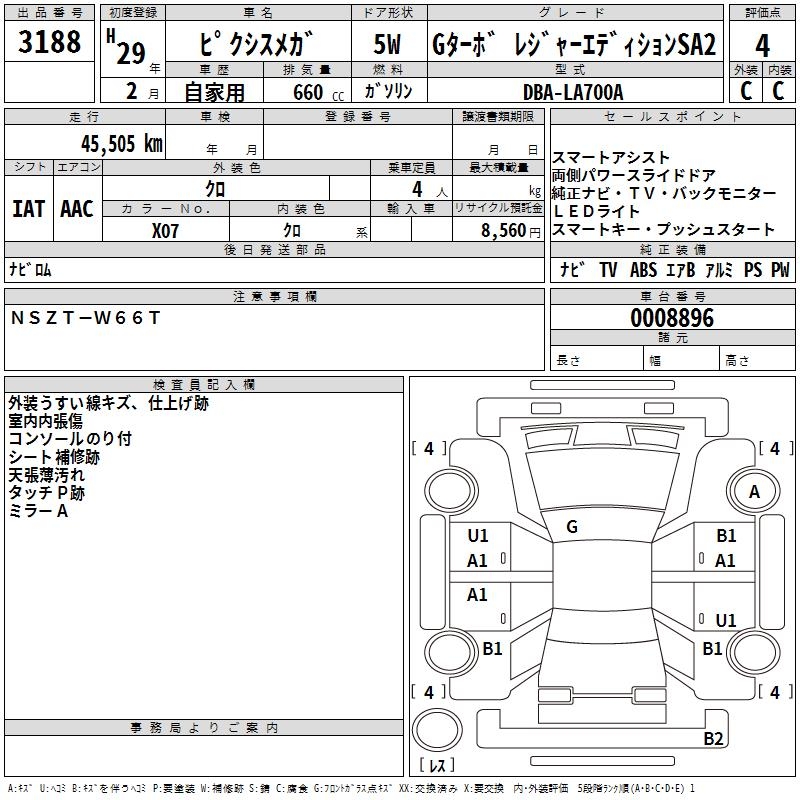Click the lot number 3188
Viewport: 800px width, 800px height.
[50, 44]
